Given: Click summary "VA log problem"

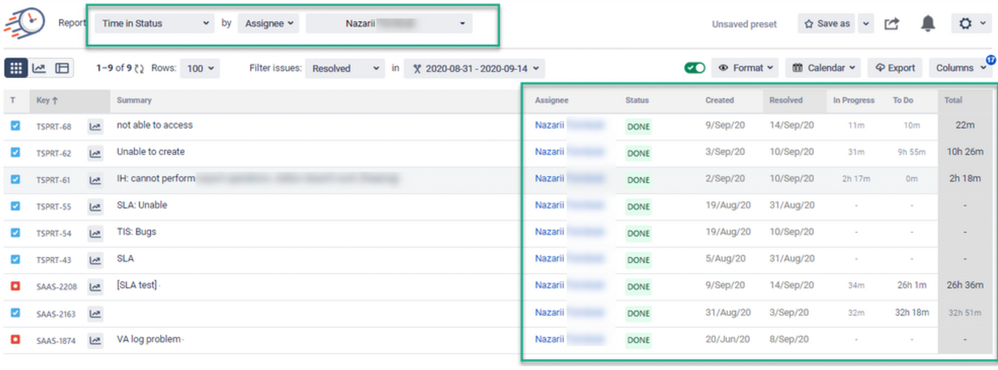Looking at the screenshot, I should 149,339.
